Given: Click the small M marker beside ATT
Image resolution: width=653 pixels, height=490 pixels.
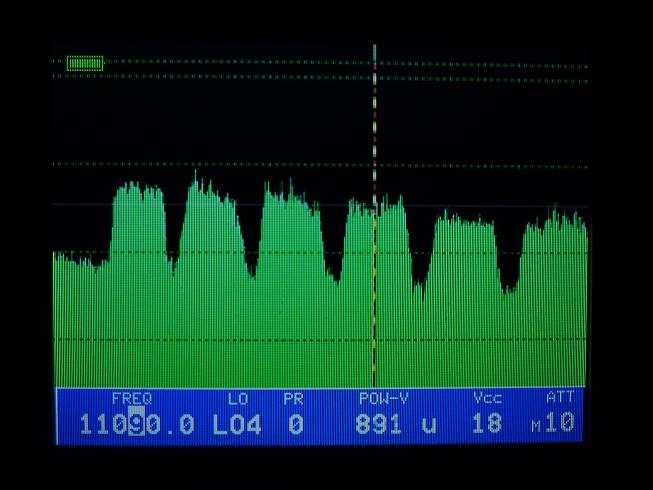Looking at the screenshot, I should click(536, 427).
